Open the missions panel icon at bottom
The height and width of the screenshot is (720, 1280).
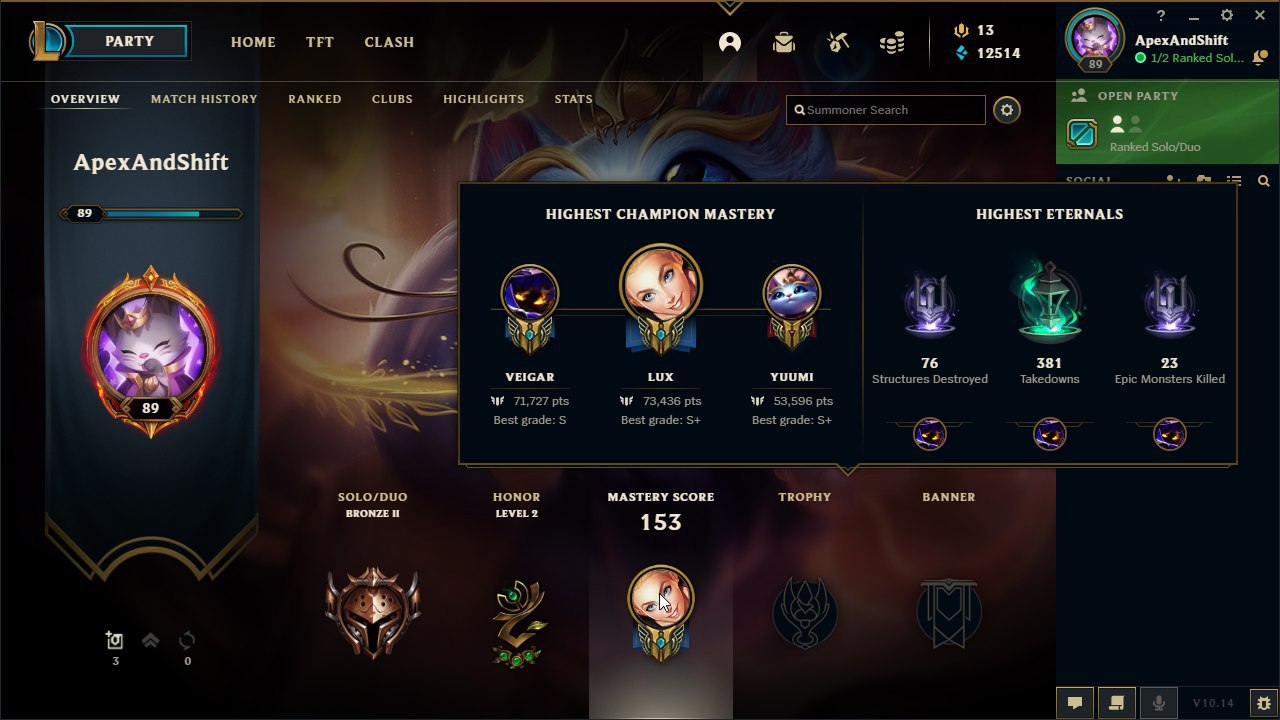click(x=1117, y=702)
